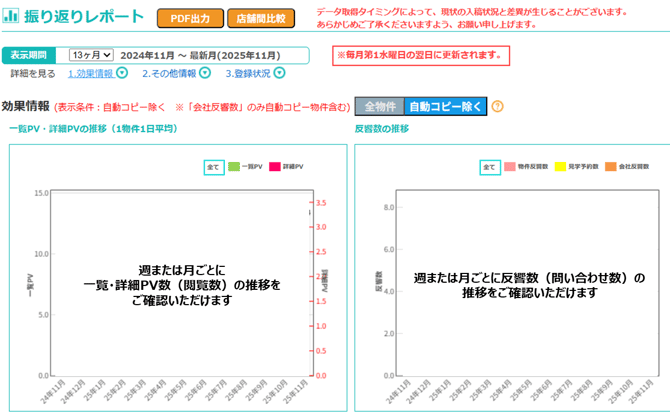This screenshot has width=670, height=414.
Task: Toggle the pink 物件反響数 legend icon
Action: (509, 167)
